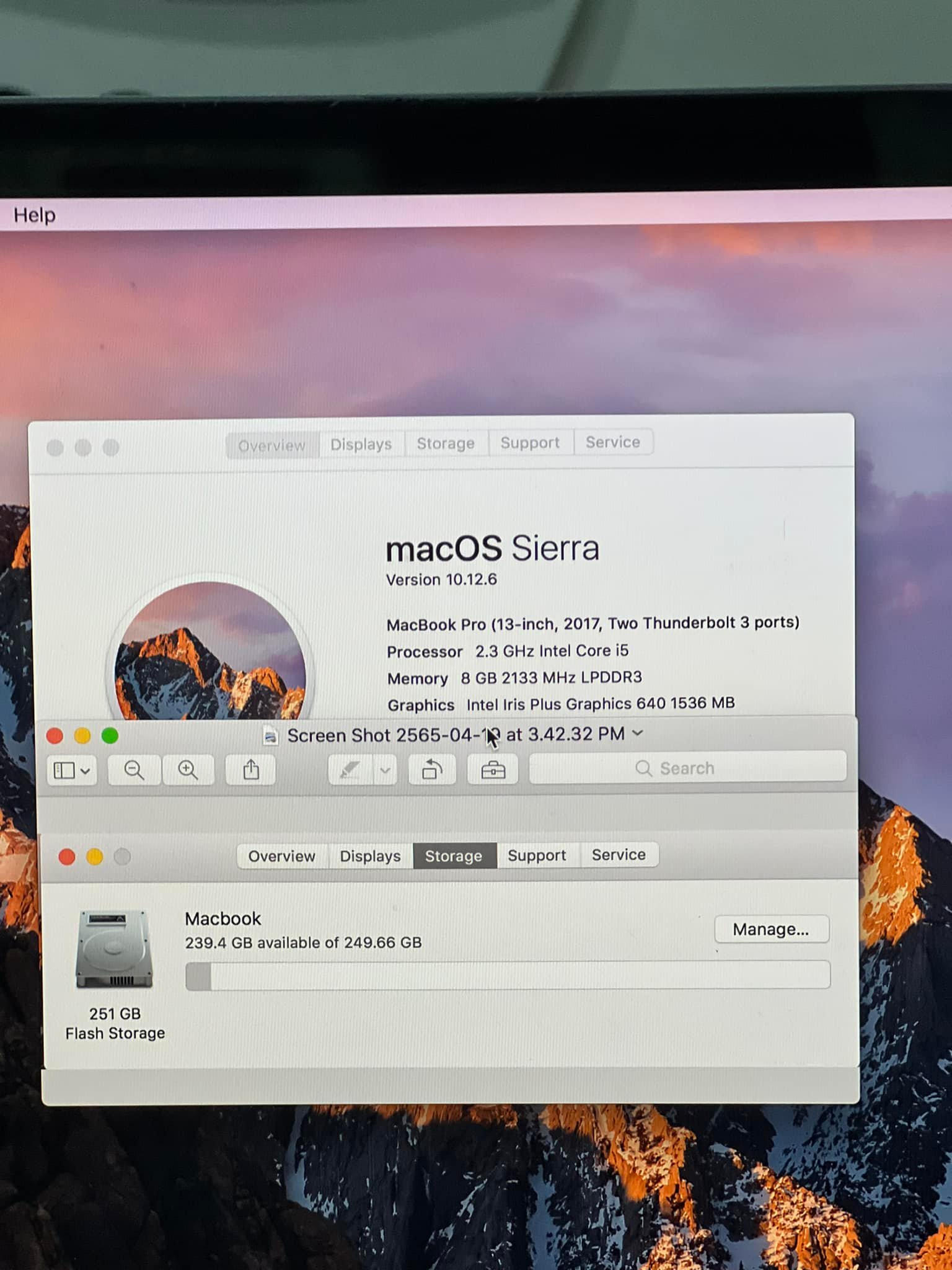Rotate the image with the rotate icon

coord(432,770)
